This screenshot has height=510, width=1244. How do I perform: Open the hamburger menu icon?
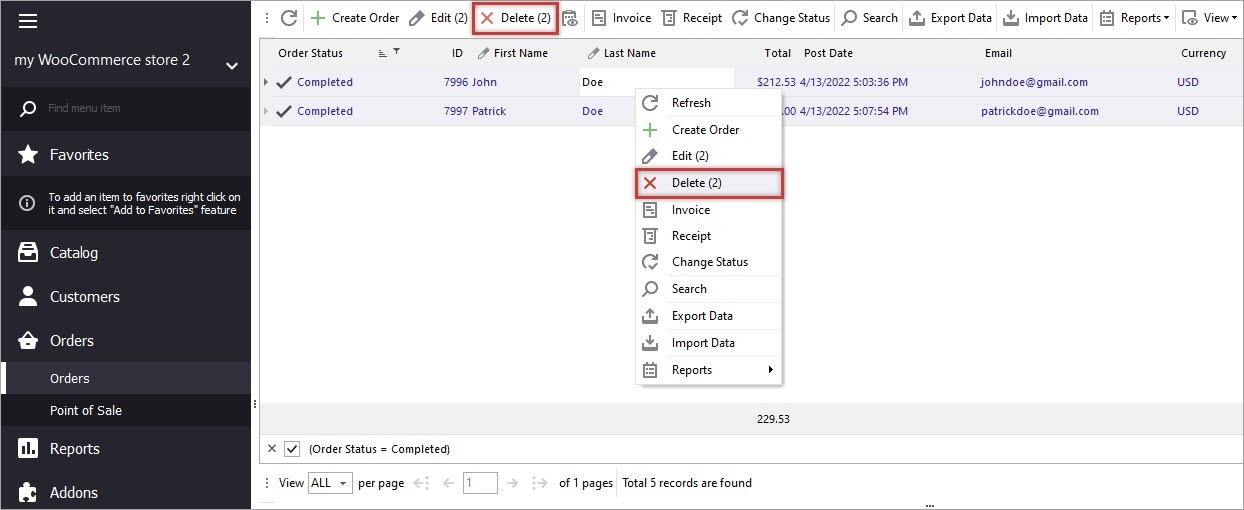pyautogui.click(x=28, y=20)
